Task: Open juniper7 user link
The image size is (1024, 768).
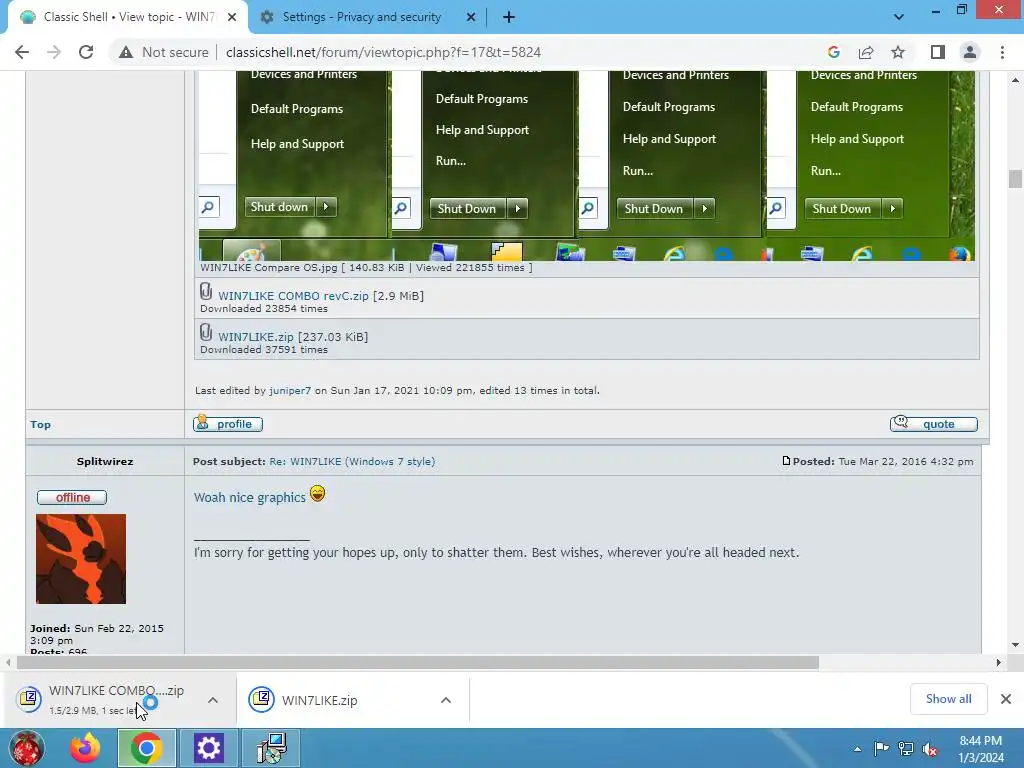Action: coord(290,391)
